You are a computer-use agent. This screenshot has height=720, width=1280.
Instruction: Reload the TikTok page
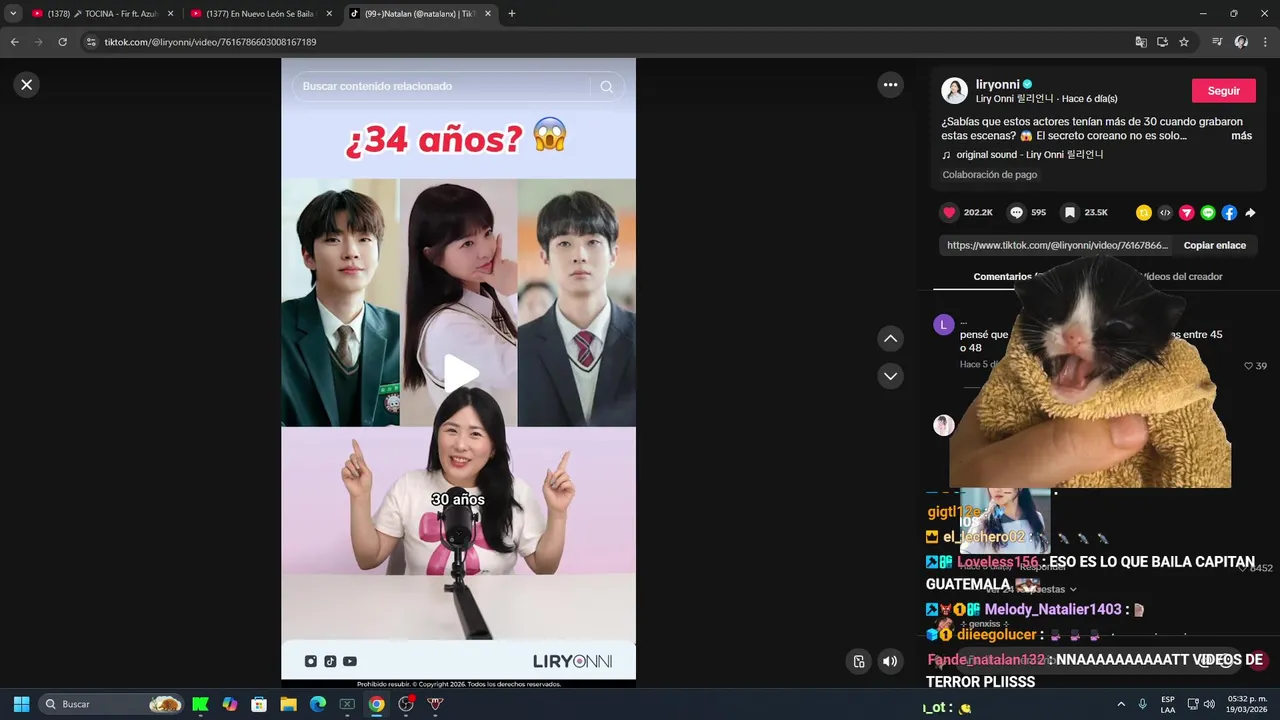point(62,42)
